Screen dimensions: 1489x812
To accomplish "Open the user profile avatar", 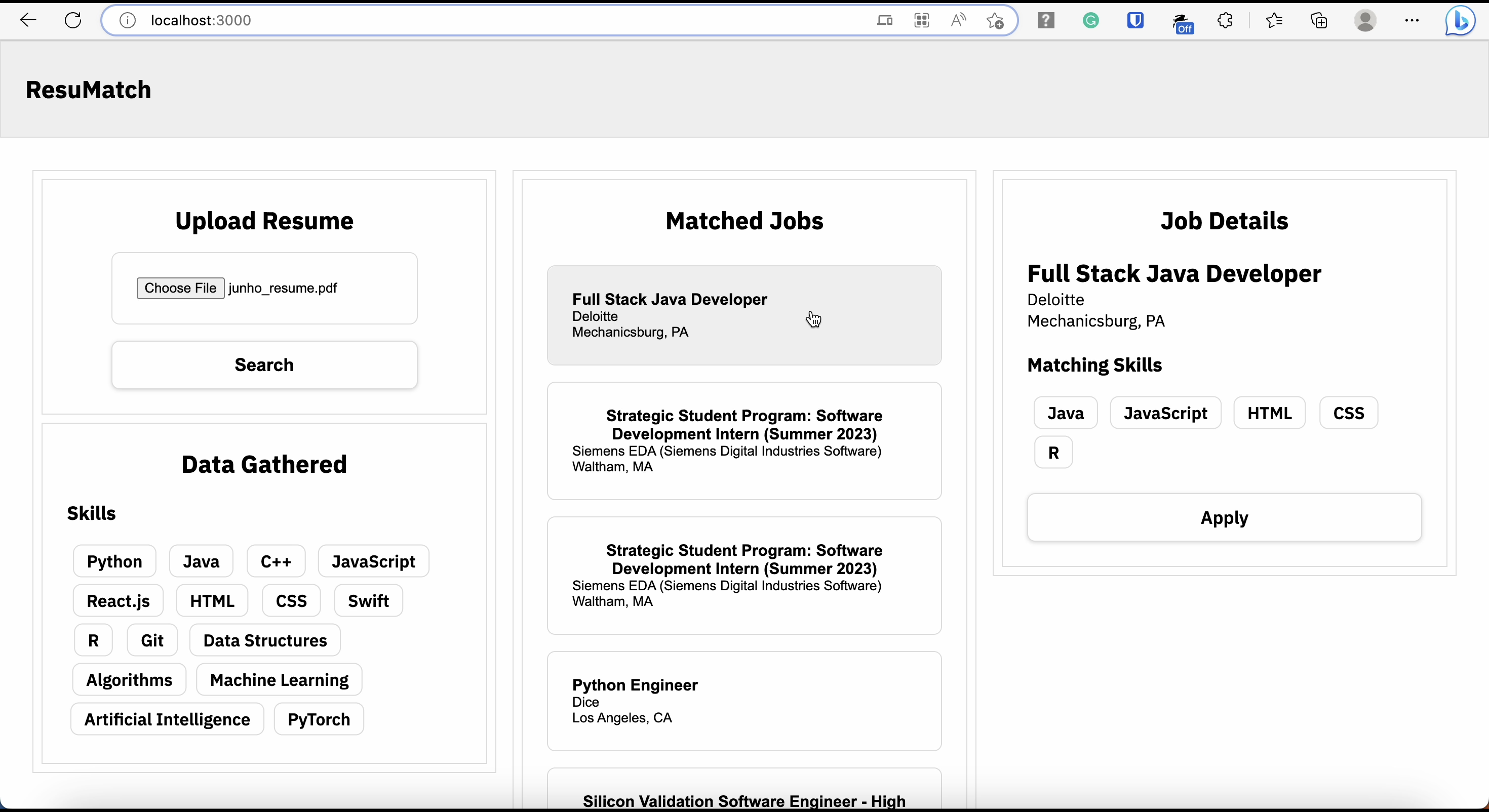I will pyautogui.click(x=1365, y=21).
